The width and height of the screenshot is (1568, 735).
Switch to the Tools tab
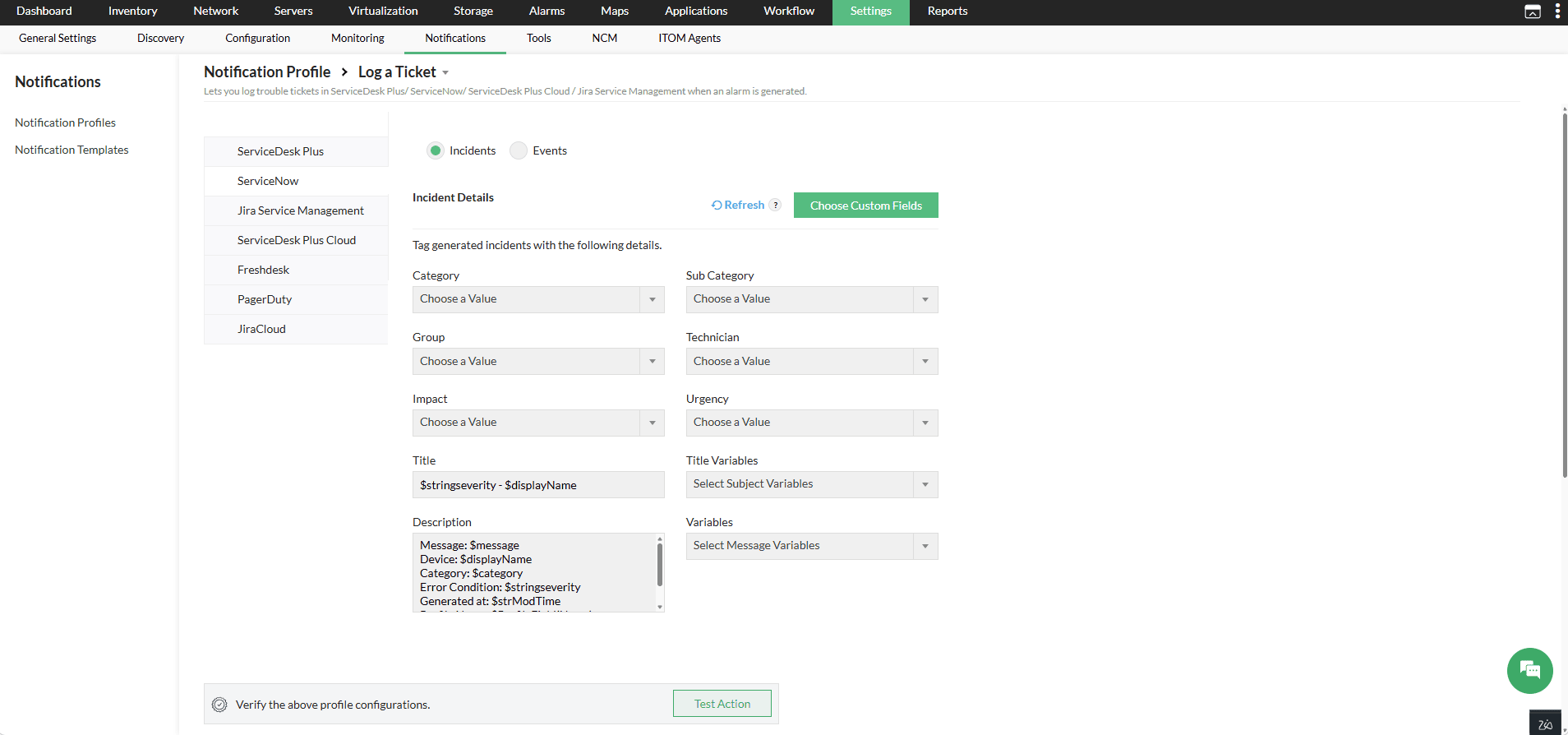(x=539, y=39)
